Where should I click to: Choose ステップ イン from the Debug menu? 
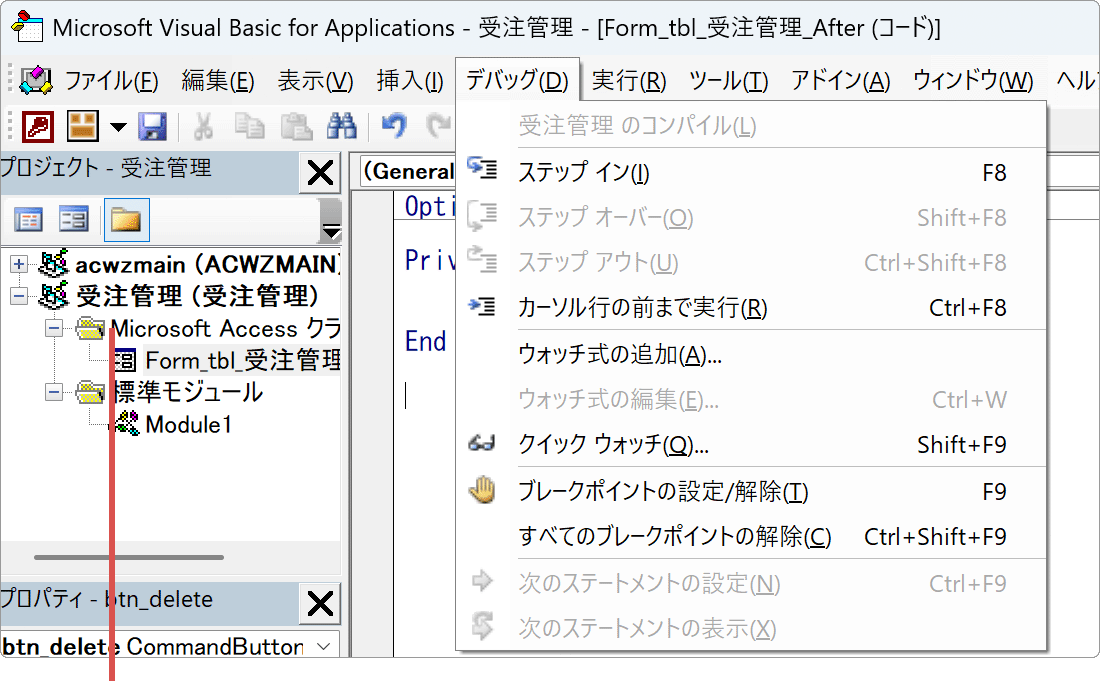click(x=583, y=173)
